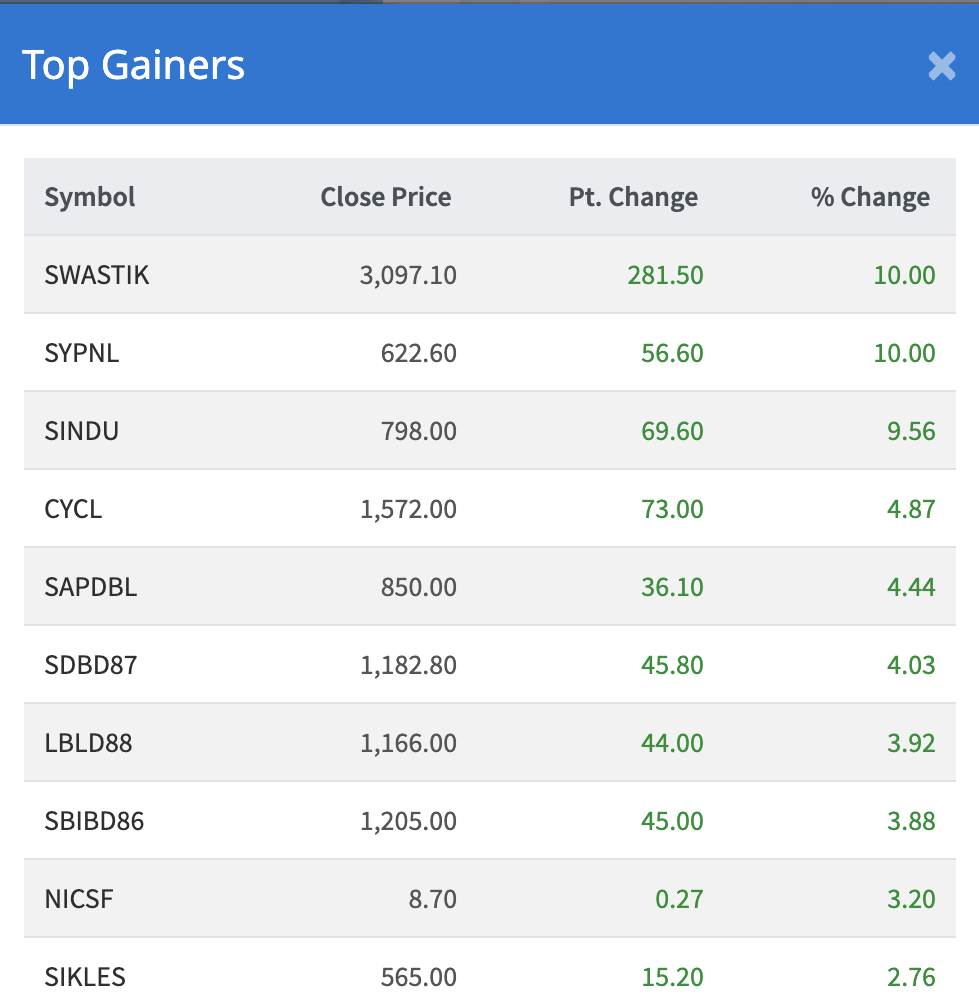Click the % Change column header
Viewport: 979px width, 1006px height.
[x=870, y=197]
